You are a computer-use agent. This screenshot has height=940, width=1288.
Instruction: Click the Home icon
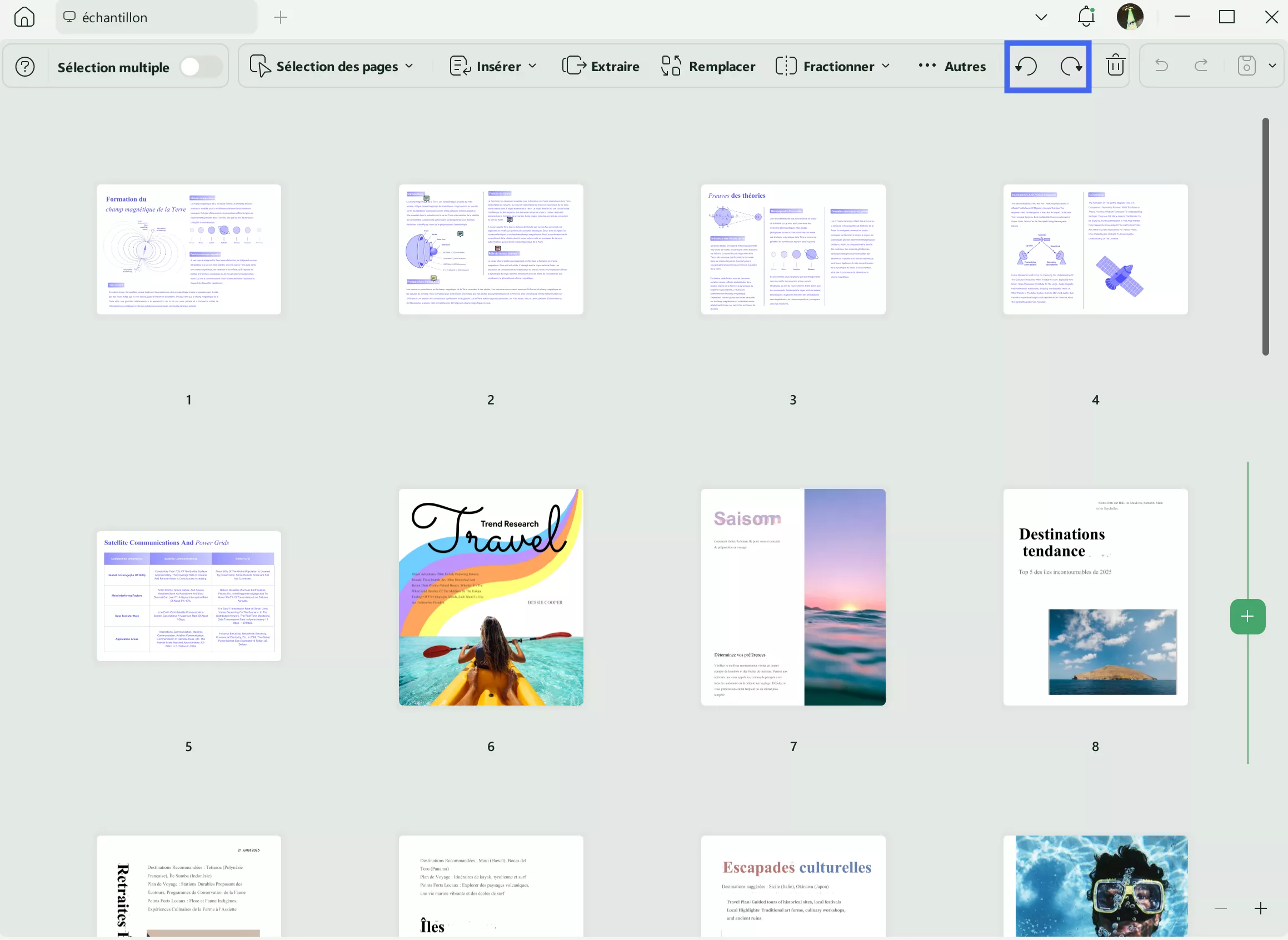pyautogui.click(x=24, y=17)
